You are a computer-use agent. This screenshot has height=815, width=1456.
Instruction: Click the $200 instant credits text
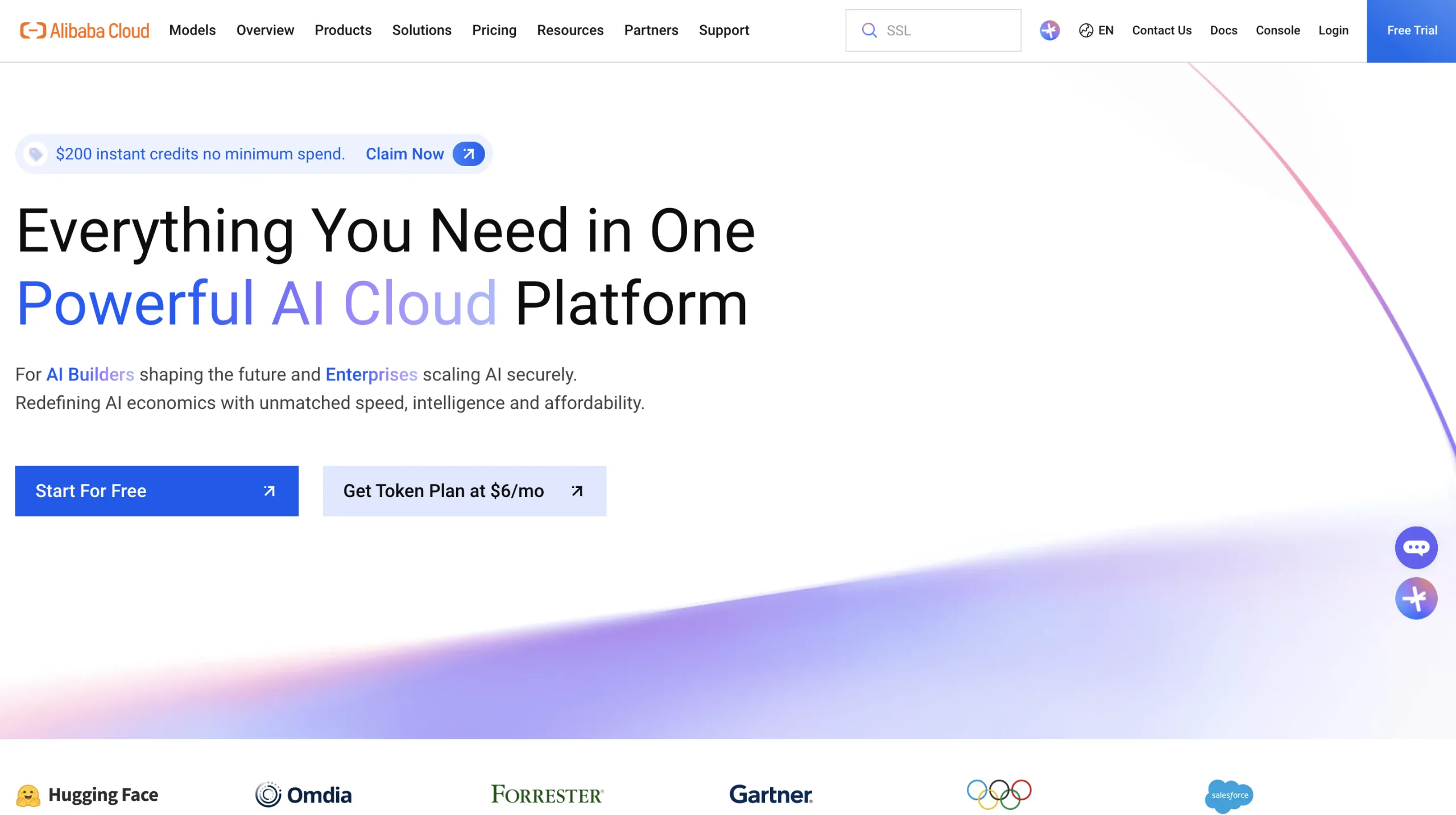[x=200, y=154]
